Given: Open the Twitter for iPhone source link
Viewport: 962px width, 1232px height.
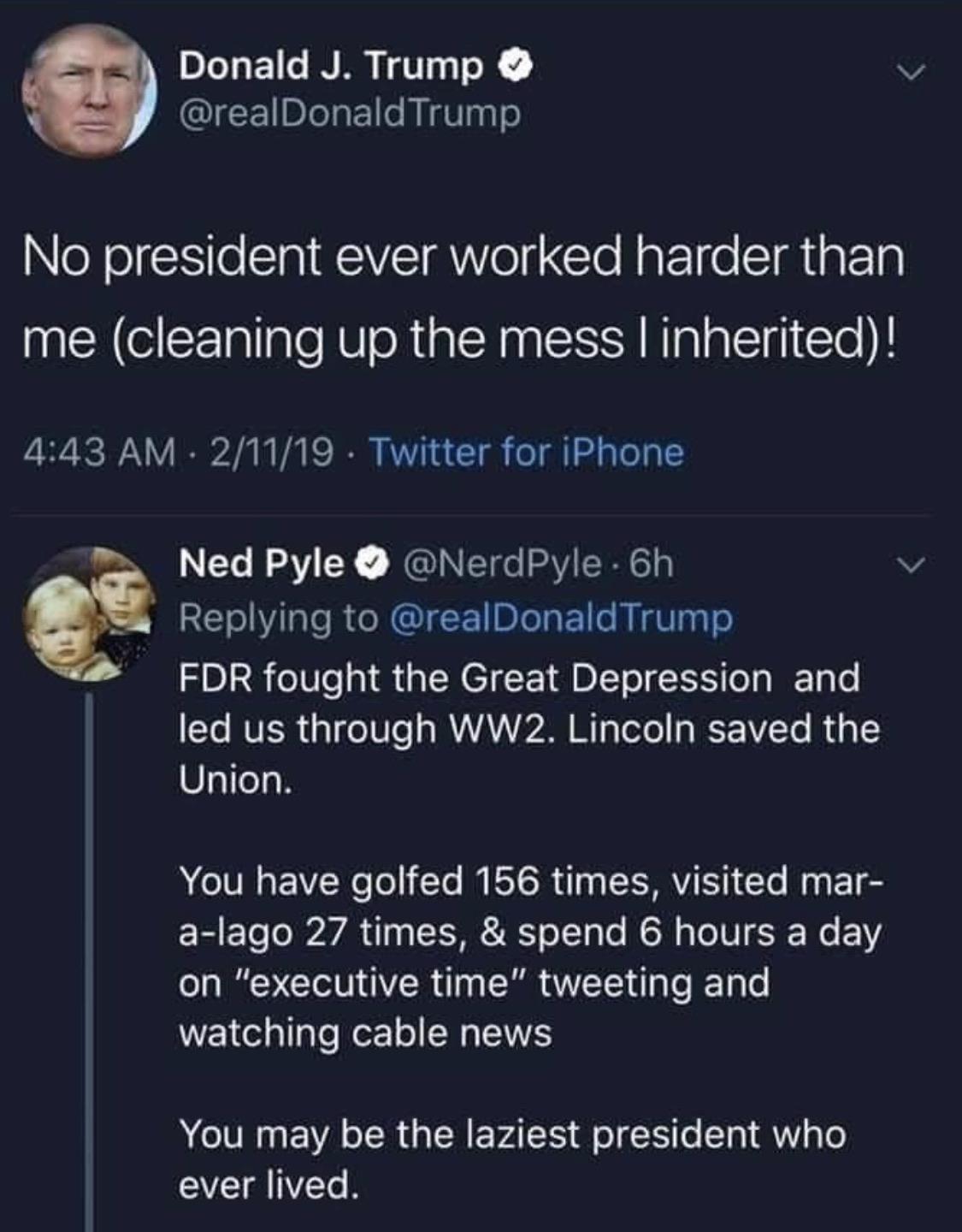Looking at the screenshot, I should tap(526, 452).
